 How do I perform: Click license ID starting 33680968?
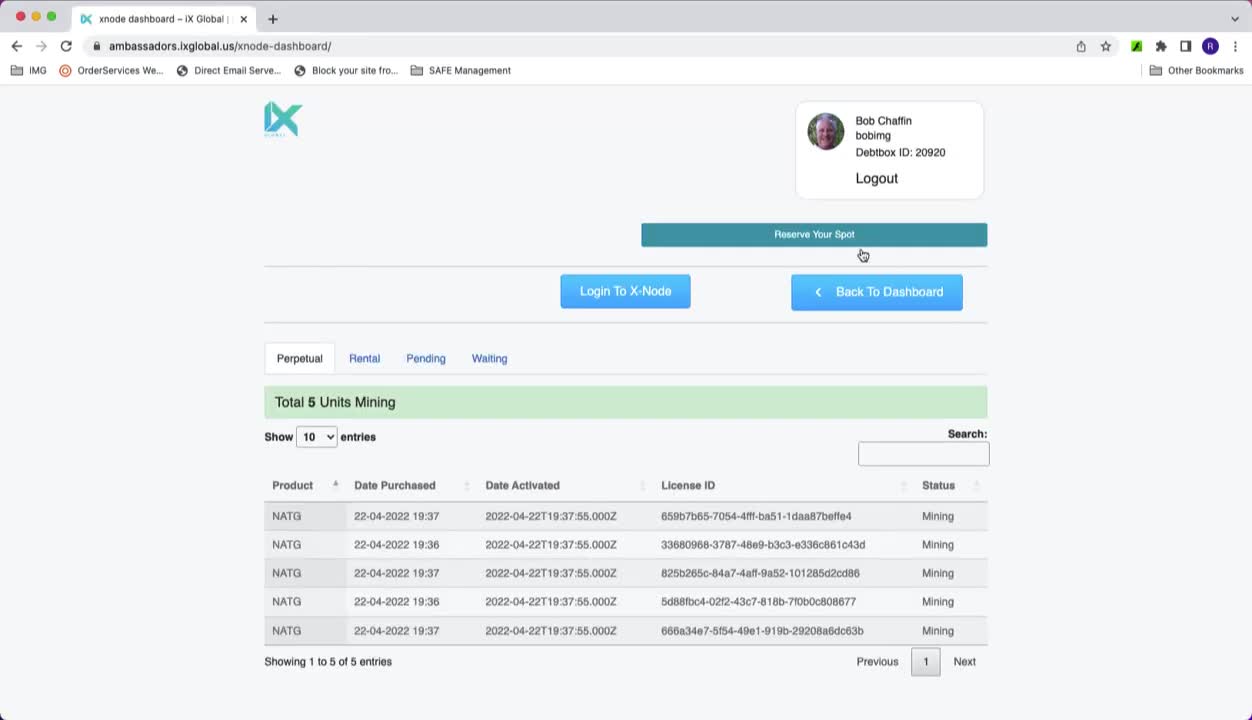[x=763, y=545]
